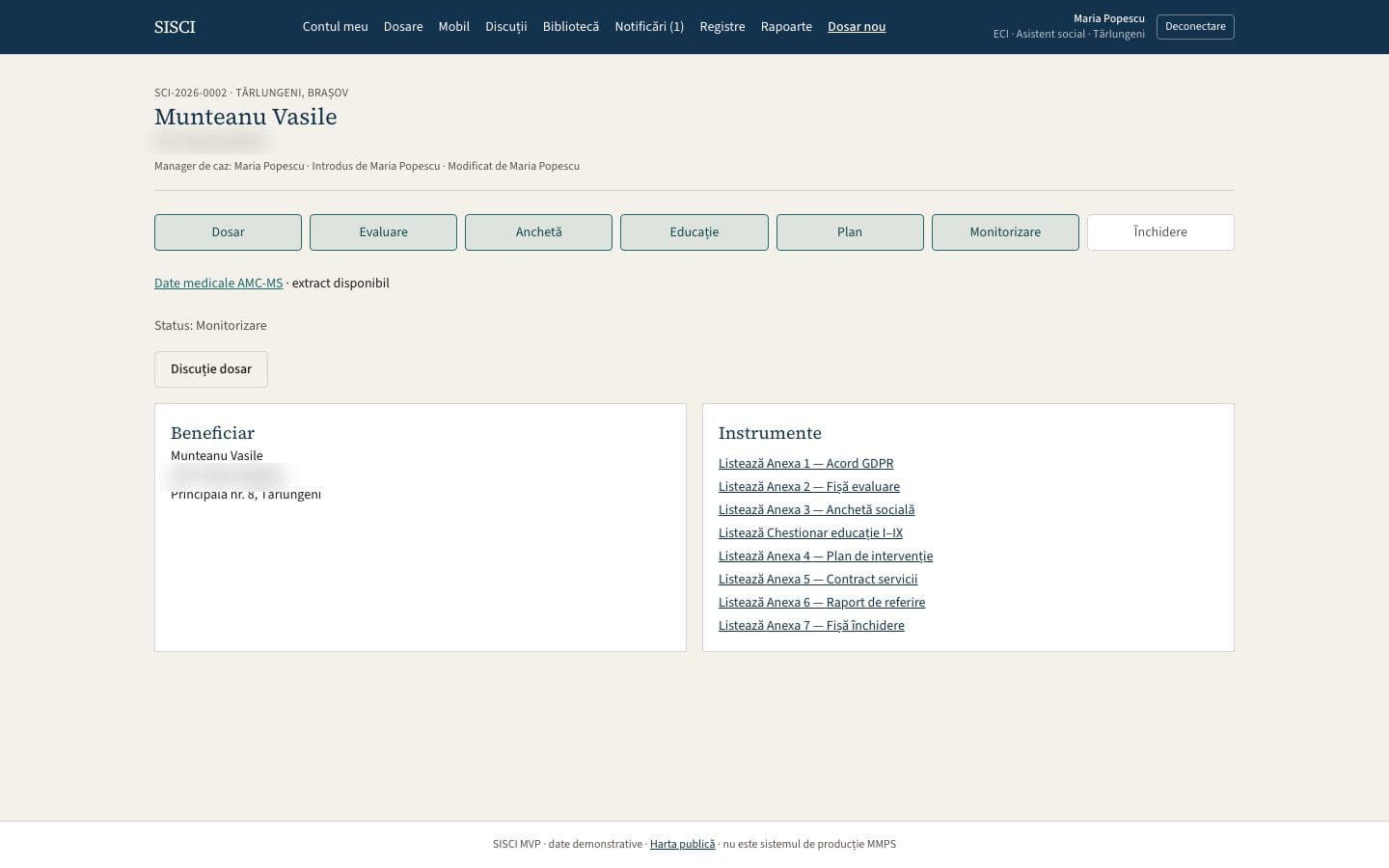The width and height of the screenshot is (1389, 868).
Task: Print Chestionar educație I–IX
Action: point(810,533)
